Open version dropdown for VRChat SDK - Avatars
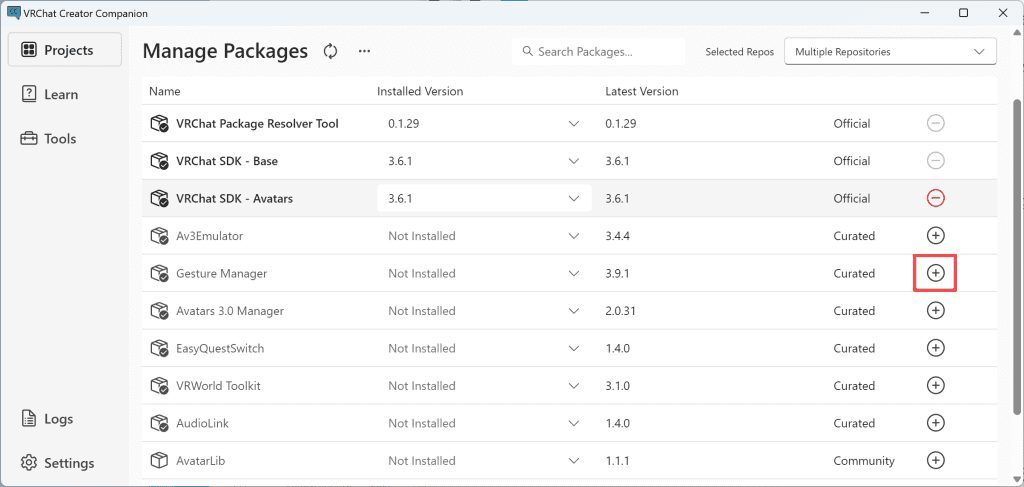This screenshot has height=487, width=1024. tap(574, 199)
